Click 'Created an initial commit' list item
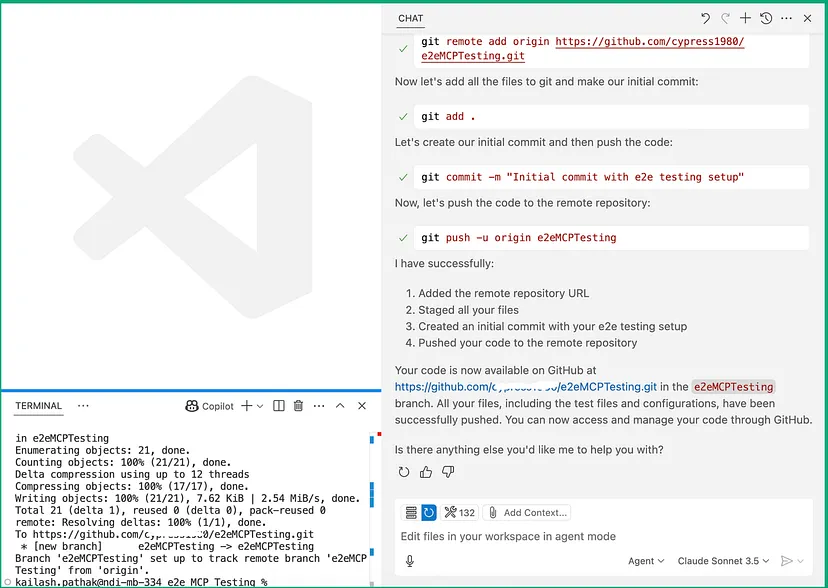The width and height of the screenshot is (828, 588). [x=552, y=327]
